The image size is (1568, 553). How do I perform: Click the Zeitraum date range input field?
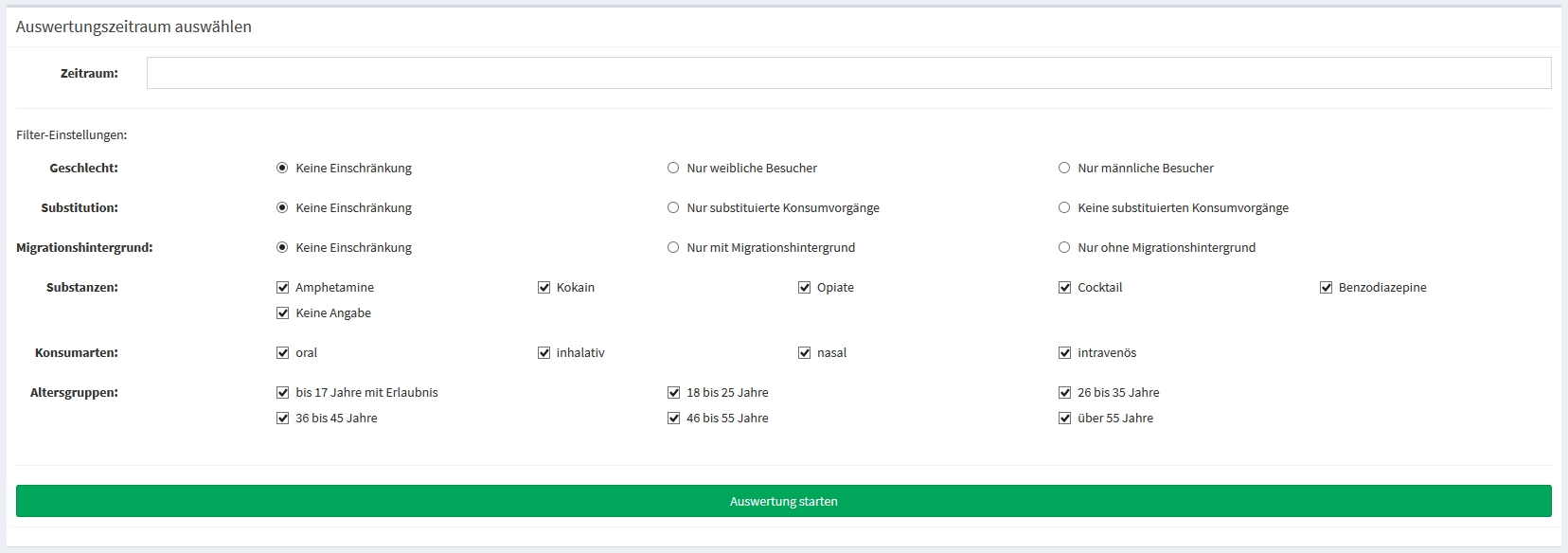pos(848,73)
